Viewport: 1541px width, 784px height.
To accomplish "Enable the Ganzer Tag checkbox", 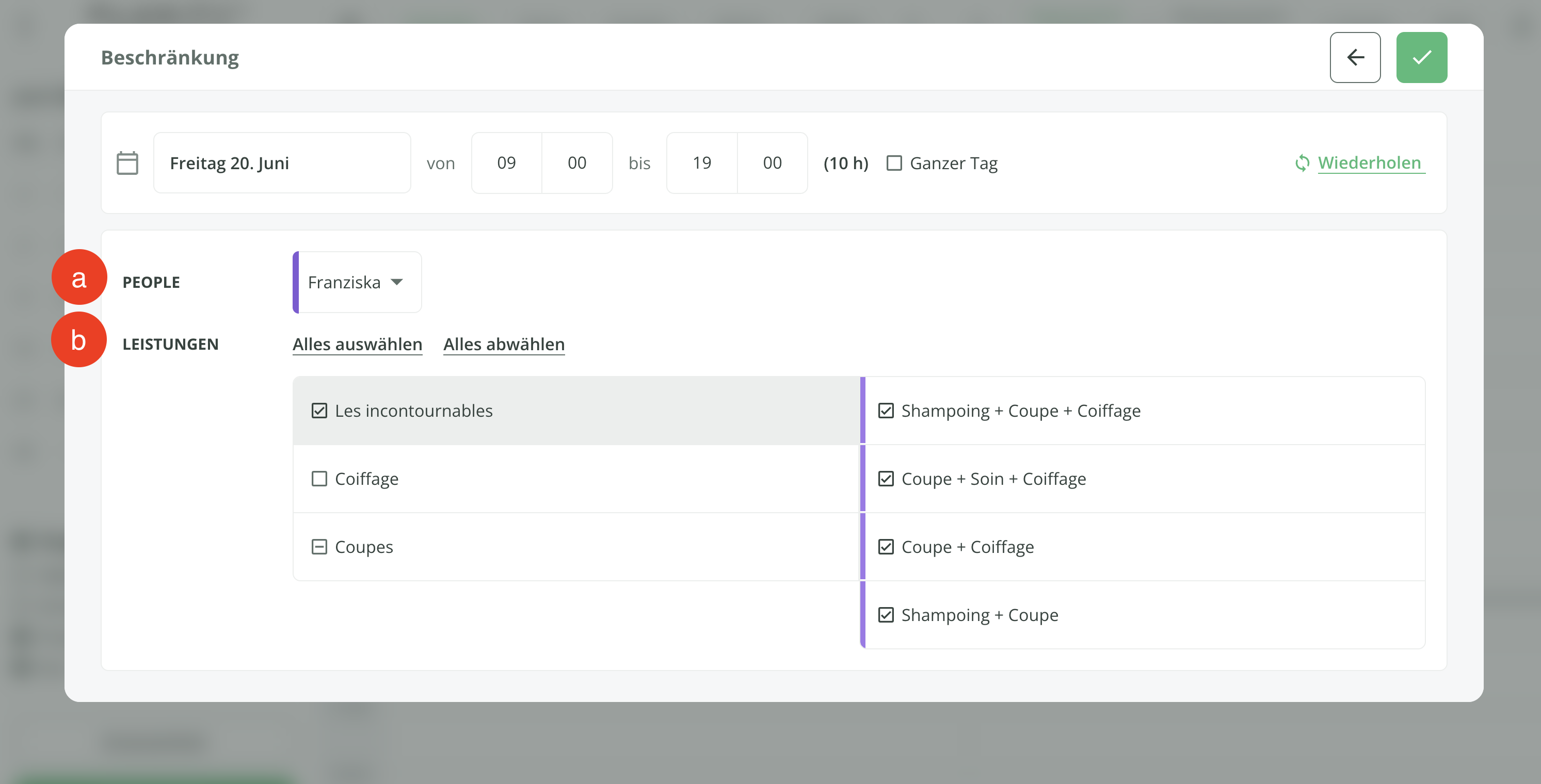I will tap(894, 162).
